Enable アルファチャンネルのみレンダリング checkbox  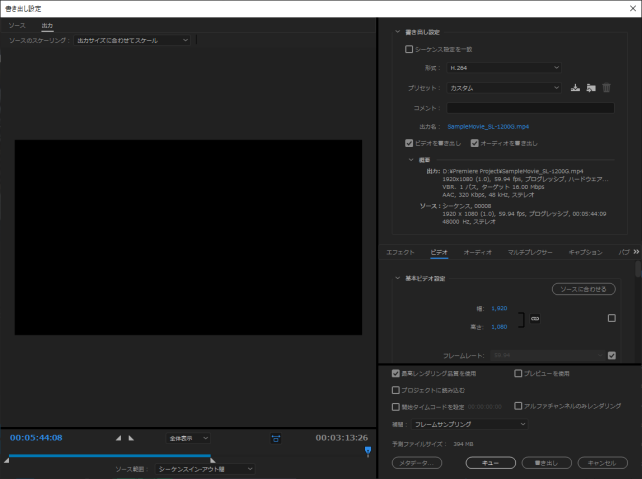pos(518,406)
